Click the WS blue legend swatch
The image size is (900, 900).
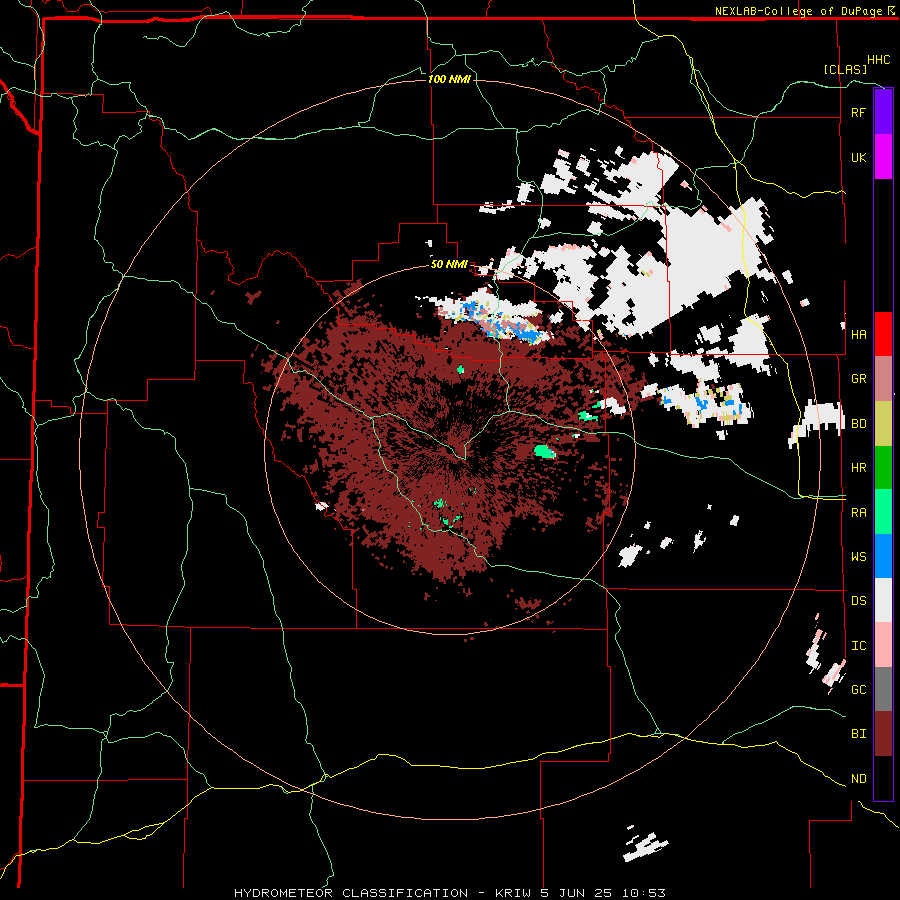point(883,556)
